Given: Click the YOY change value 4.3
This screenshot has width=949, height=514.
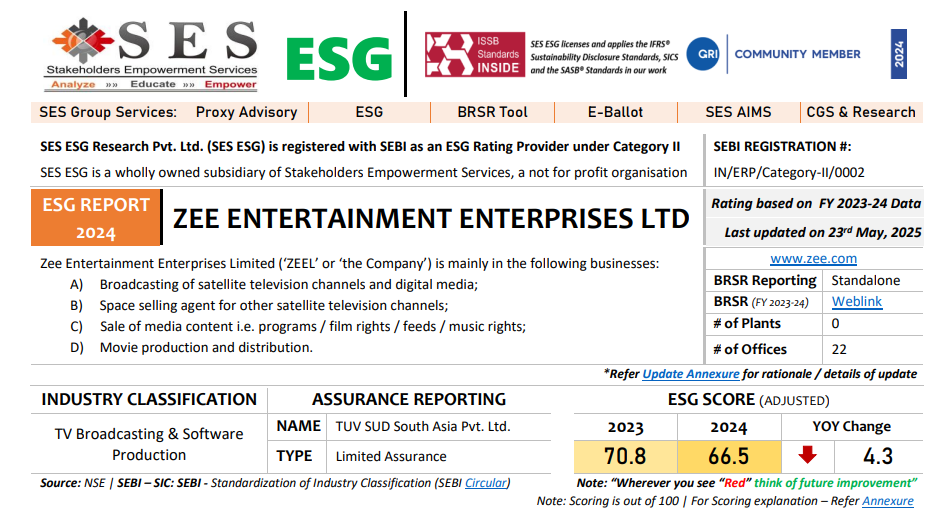Looking at the screenshot, I should click(x=878, y=456).
